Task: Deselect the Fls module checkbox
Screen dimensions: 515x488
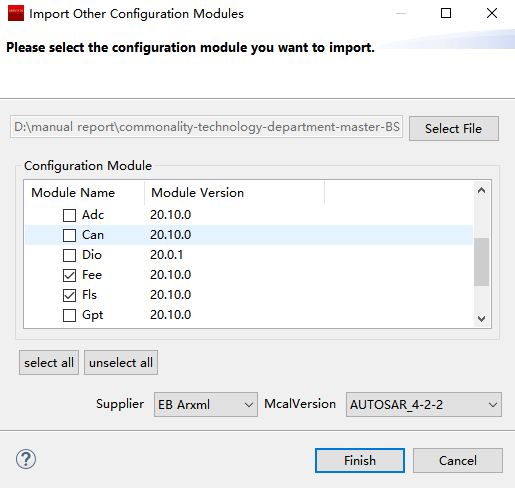Action: (69, 295)
